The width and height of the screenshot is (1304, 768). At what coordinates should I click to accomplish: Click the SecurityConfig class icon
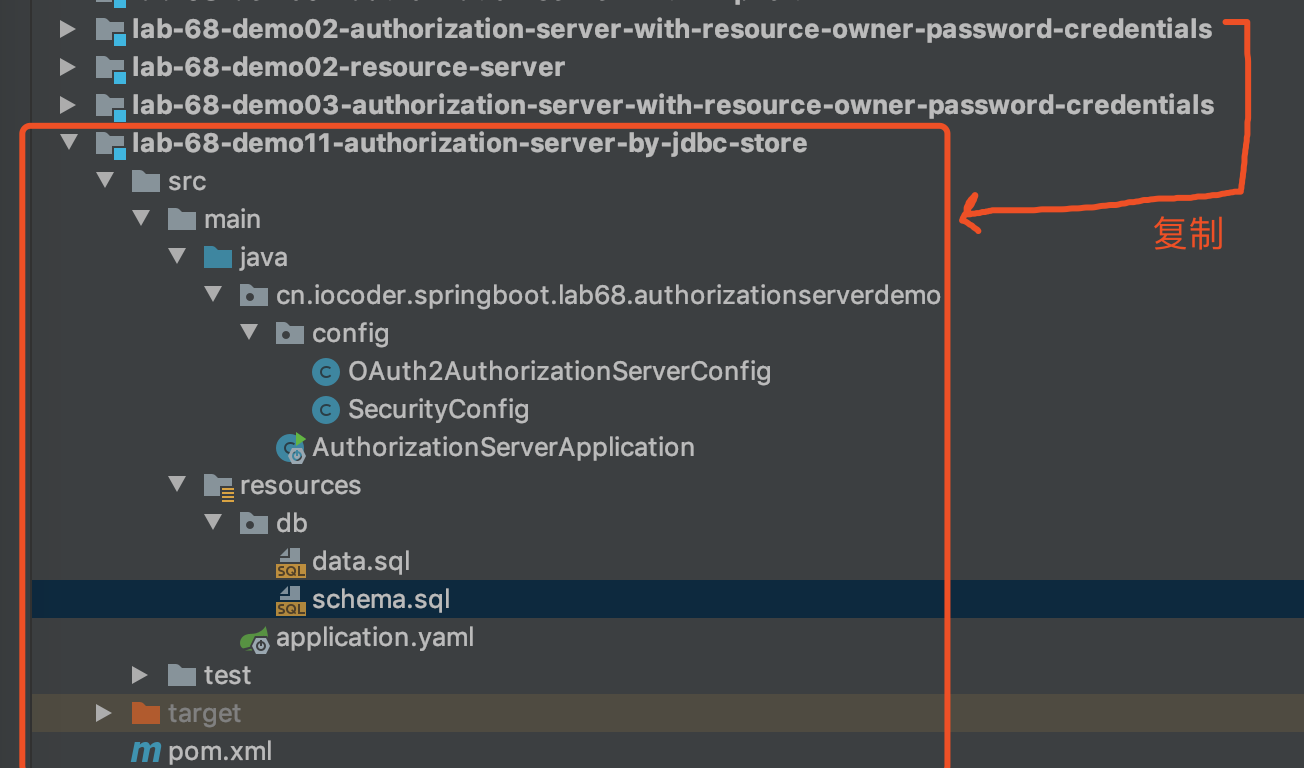point(326,410)
